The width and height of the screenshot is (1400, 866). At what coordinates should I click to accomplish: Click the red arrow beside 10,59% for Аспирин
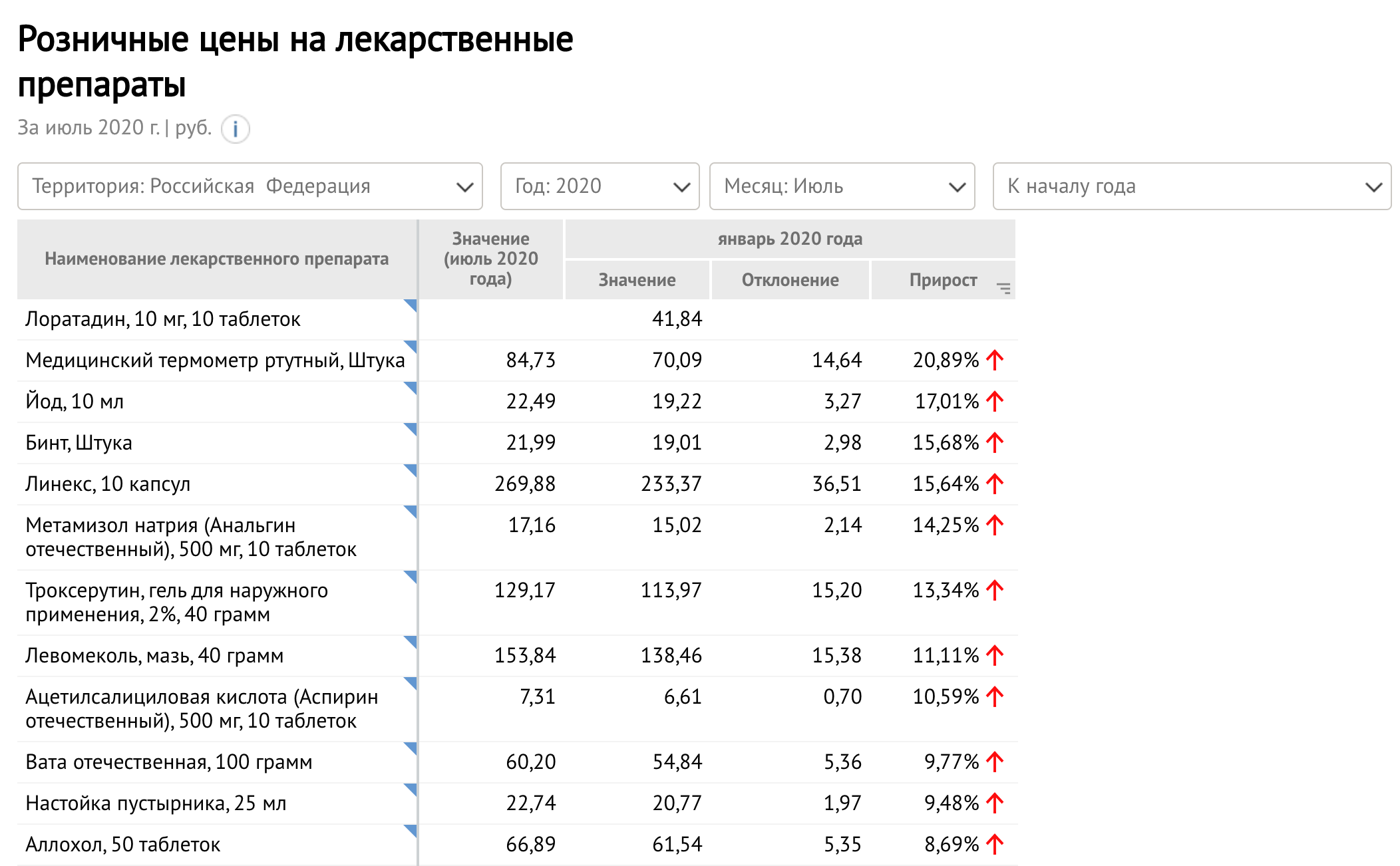pos(995,697)
